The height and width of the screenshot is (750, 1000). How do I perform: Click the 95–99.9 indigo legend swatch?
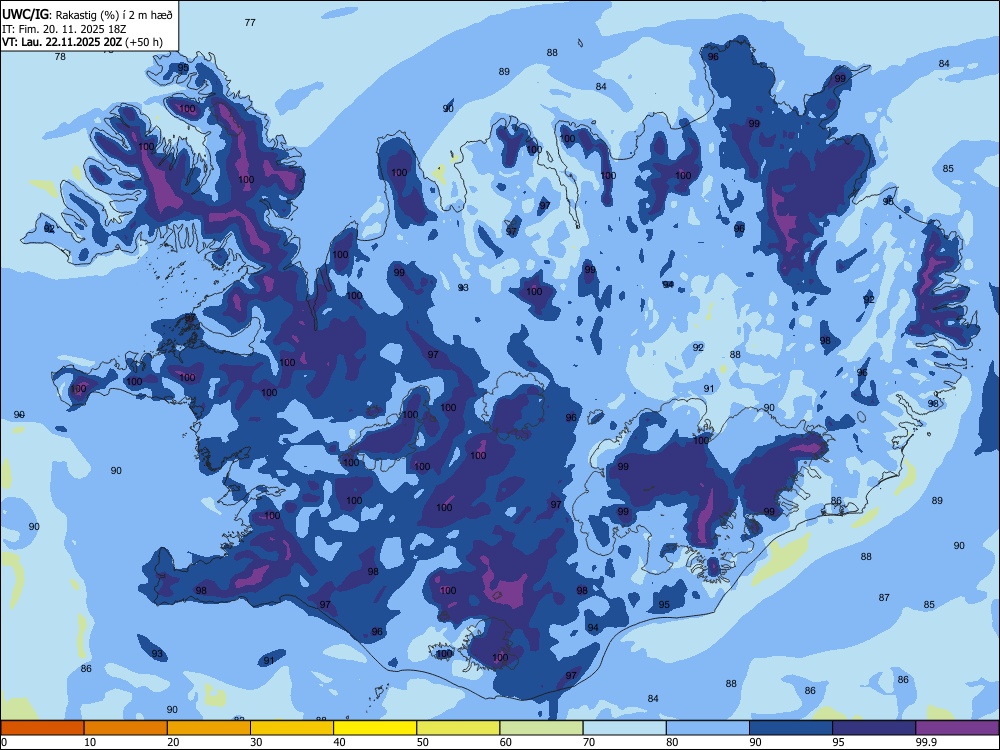874,728
